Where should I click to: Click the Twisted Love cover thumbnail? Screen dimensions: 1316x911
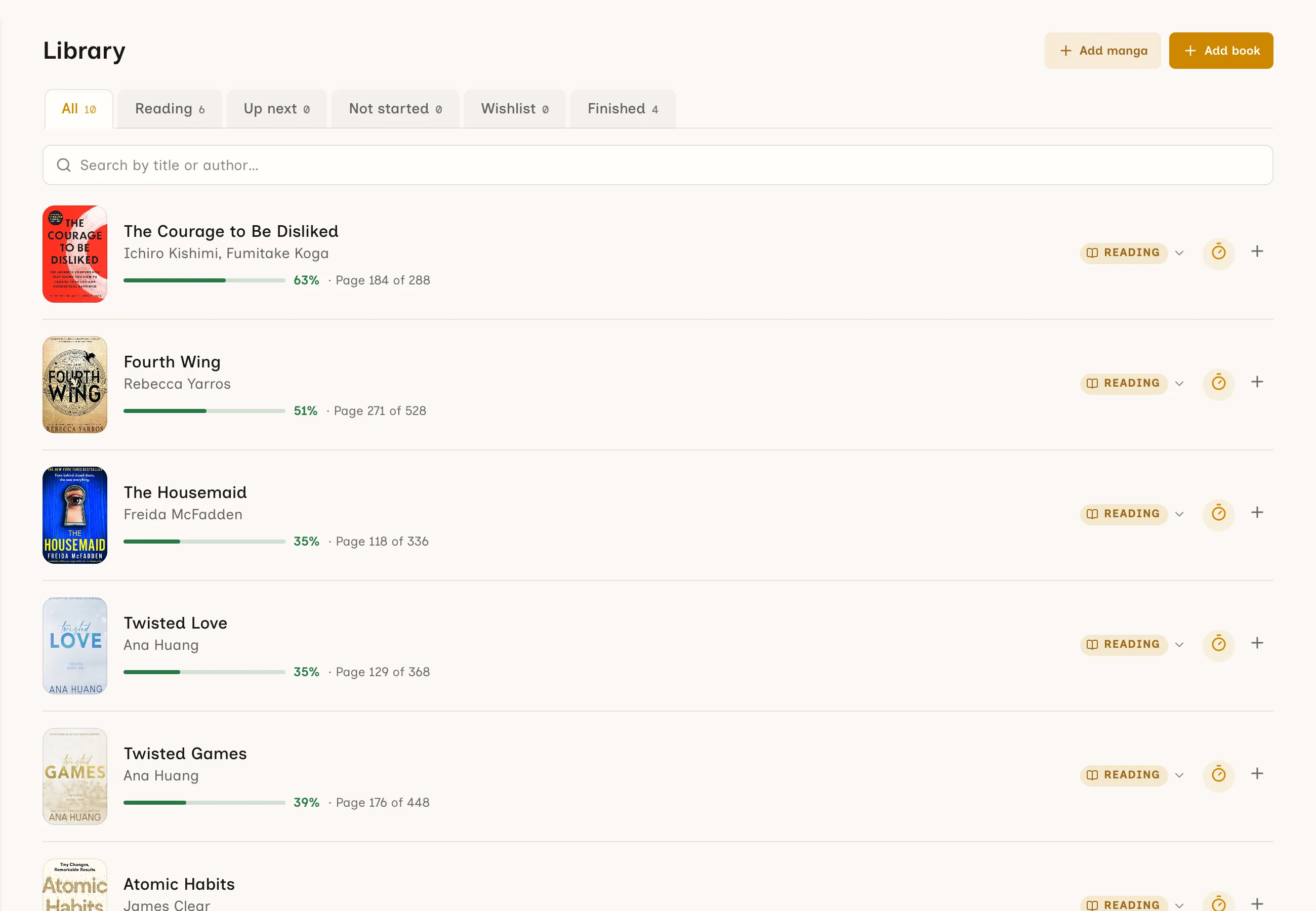coord(75,646)
